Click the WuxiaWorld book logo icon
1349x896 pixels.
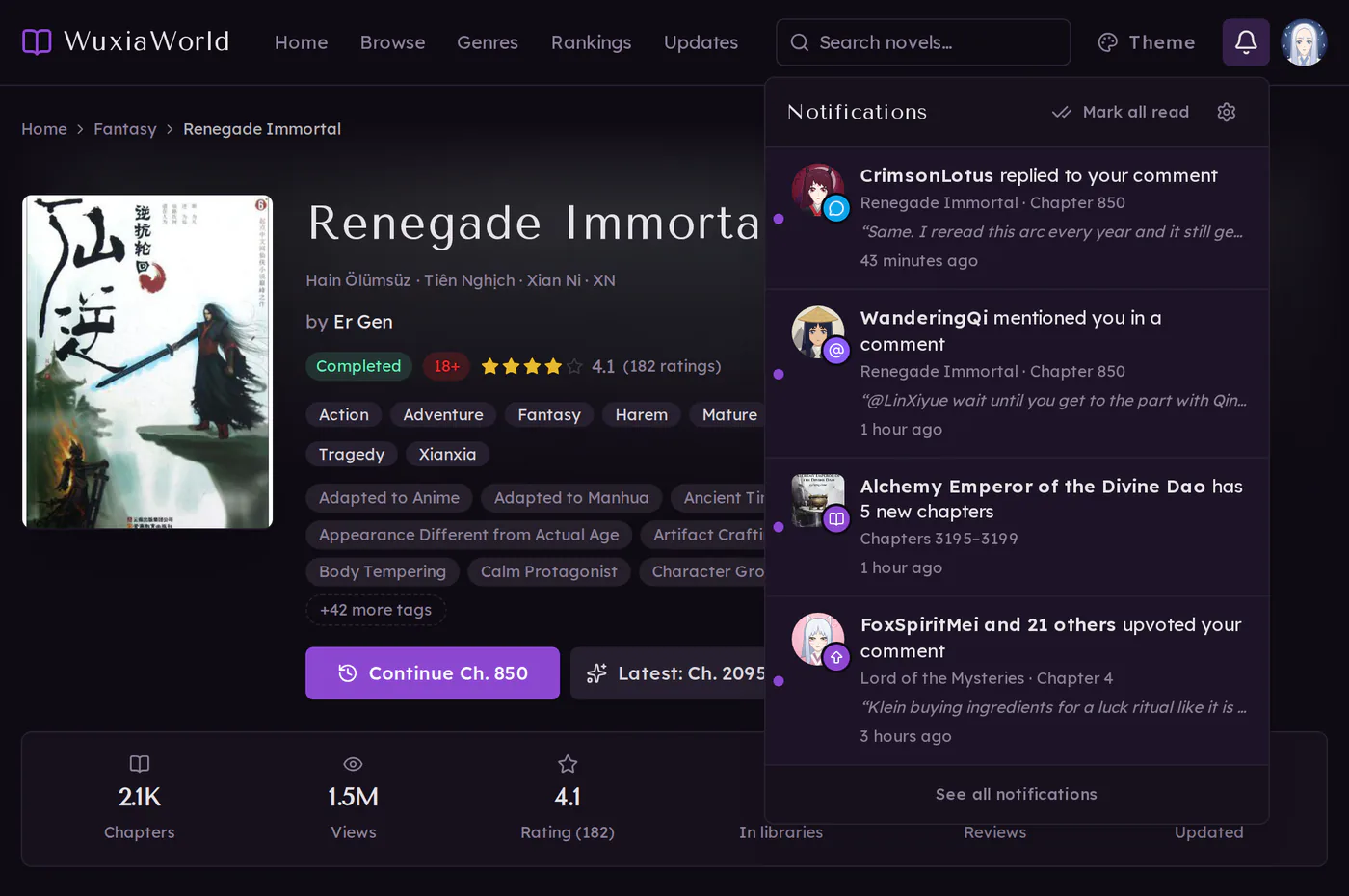coord(37,41)
